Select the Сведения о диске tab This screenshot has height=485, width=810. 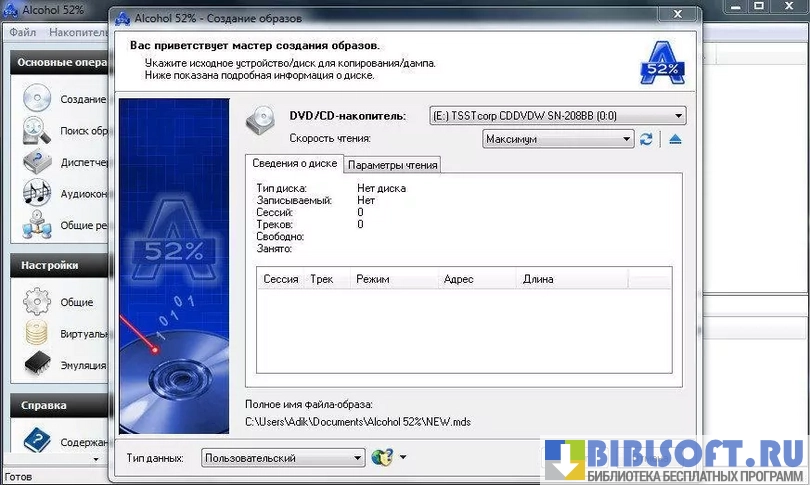coord(294,164)
